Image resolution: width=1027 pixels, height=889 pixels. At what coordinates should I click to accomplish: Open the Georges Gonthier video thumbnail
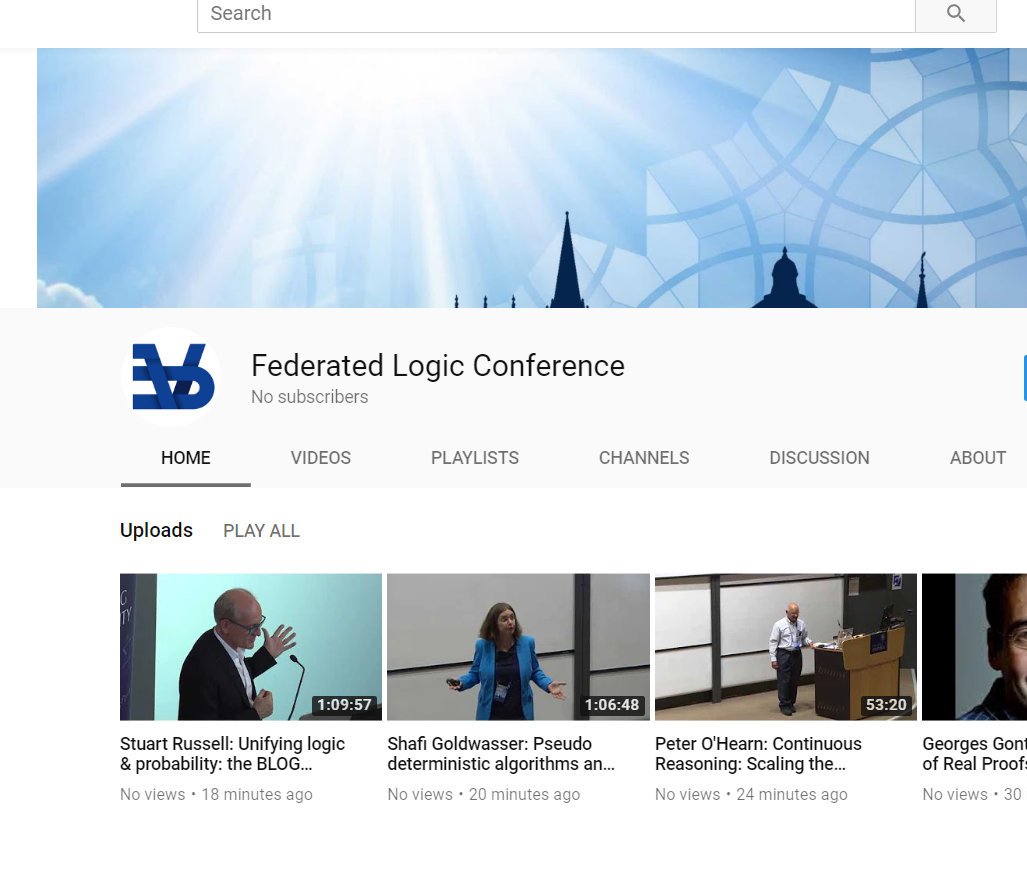(974, 646)
